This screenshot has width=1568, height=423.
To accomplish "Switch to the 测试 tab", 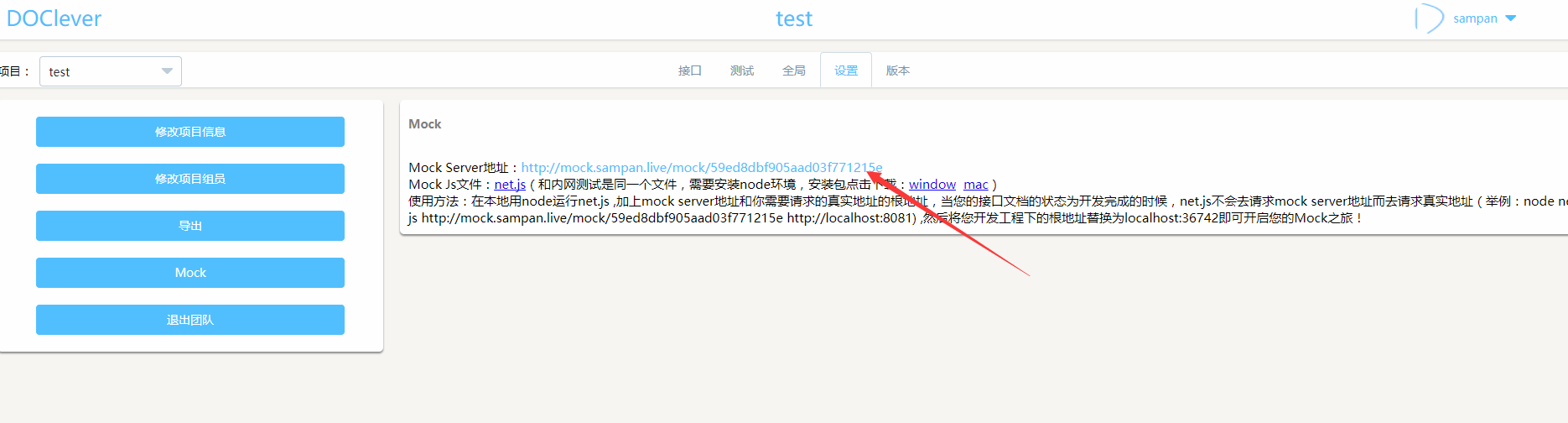I will tap(741, 70).
